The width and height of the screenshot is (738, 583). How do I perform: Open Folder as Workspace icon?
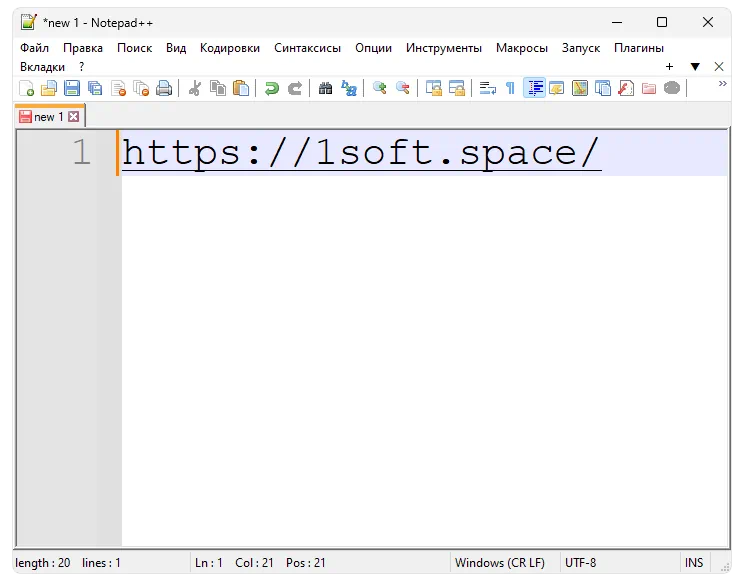coord(649,88)
